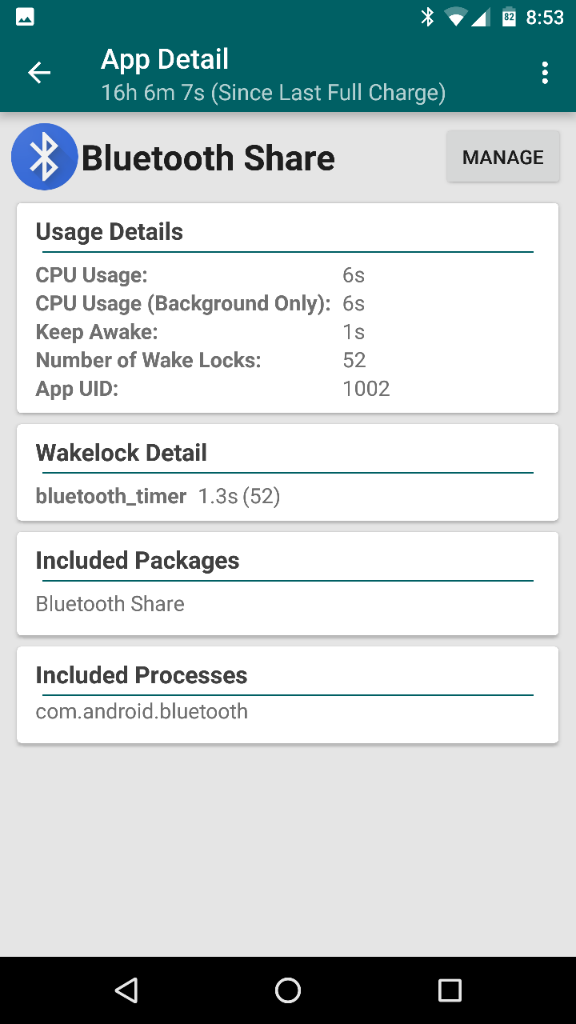
Task: Click the MANAGE button
Action: 503,157
